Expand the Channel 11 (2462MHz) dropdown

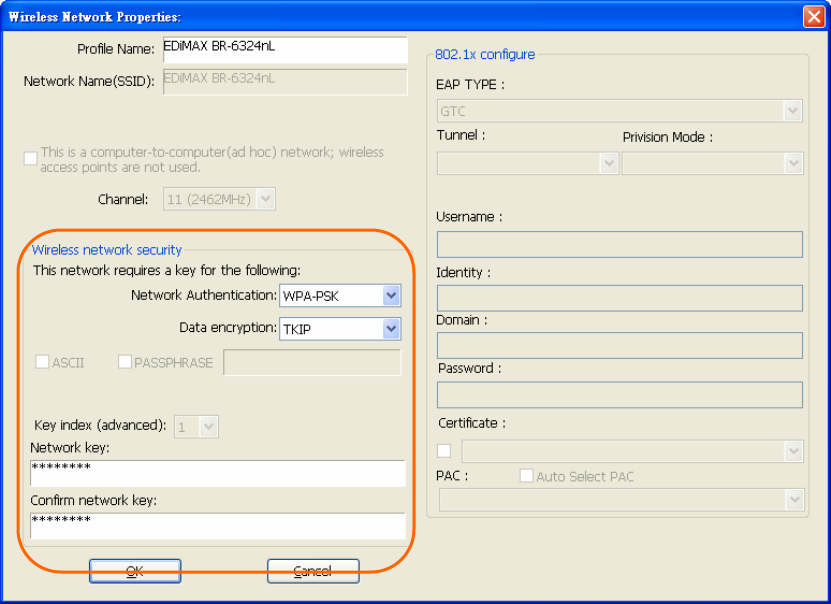[x=219, y=199]
